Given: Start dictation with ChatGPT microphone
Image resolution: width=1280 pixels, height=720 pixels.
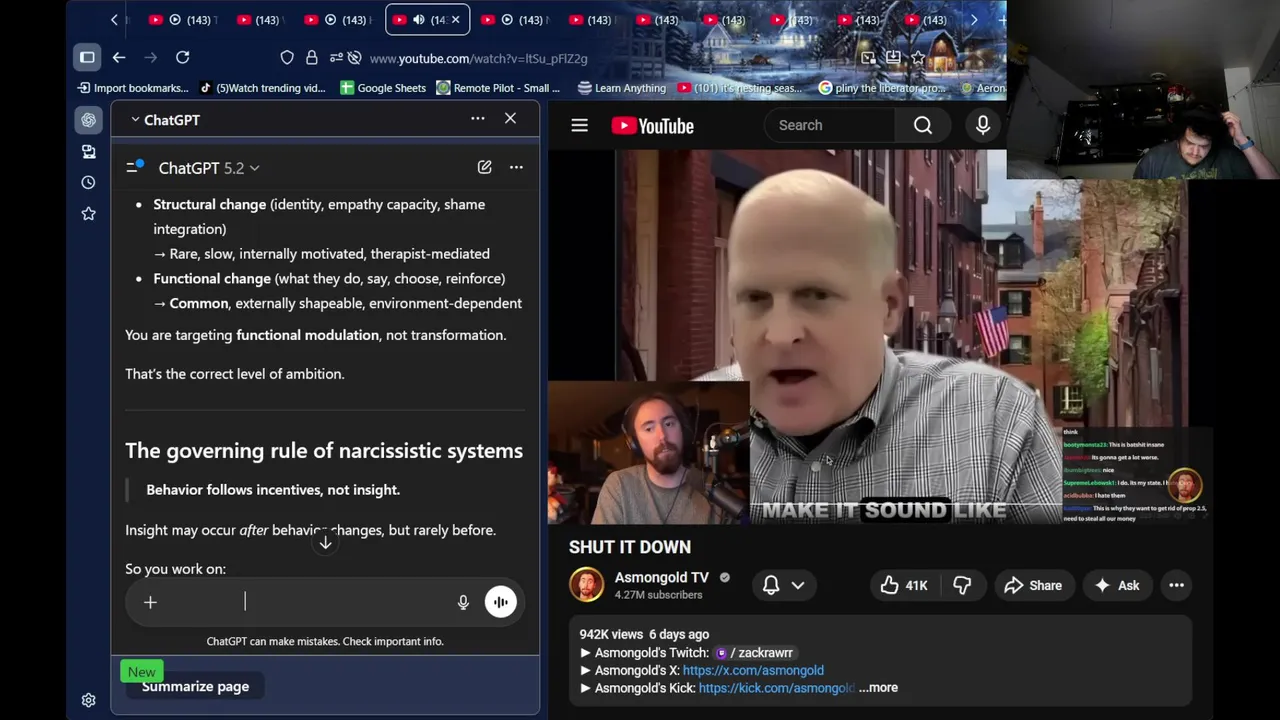Looking at the screenshot, I should point(463,602).
